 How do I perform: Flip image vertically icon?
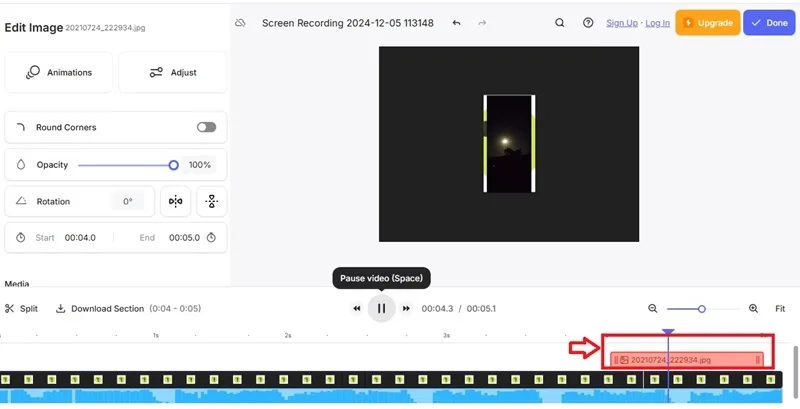tap(212, 201)
